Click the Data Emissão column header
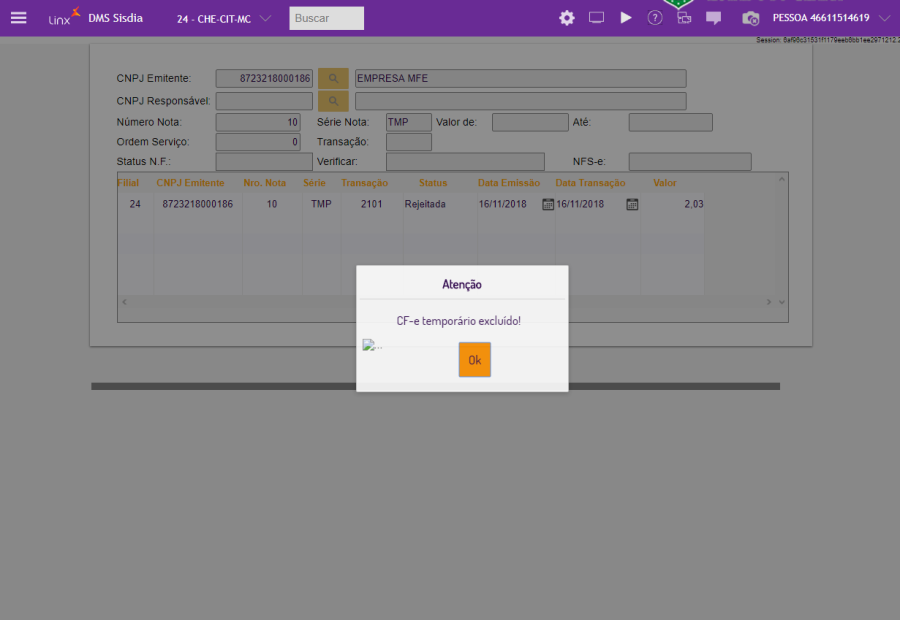Image resolution: width=900 pixels, height=620 pixels. (x=509, y=183)
